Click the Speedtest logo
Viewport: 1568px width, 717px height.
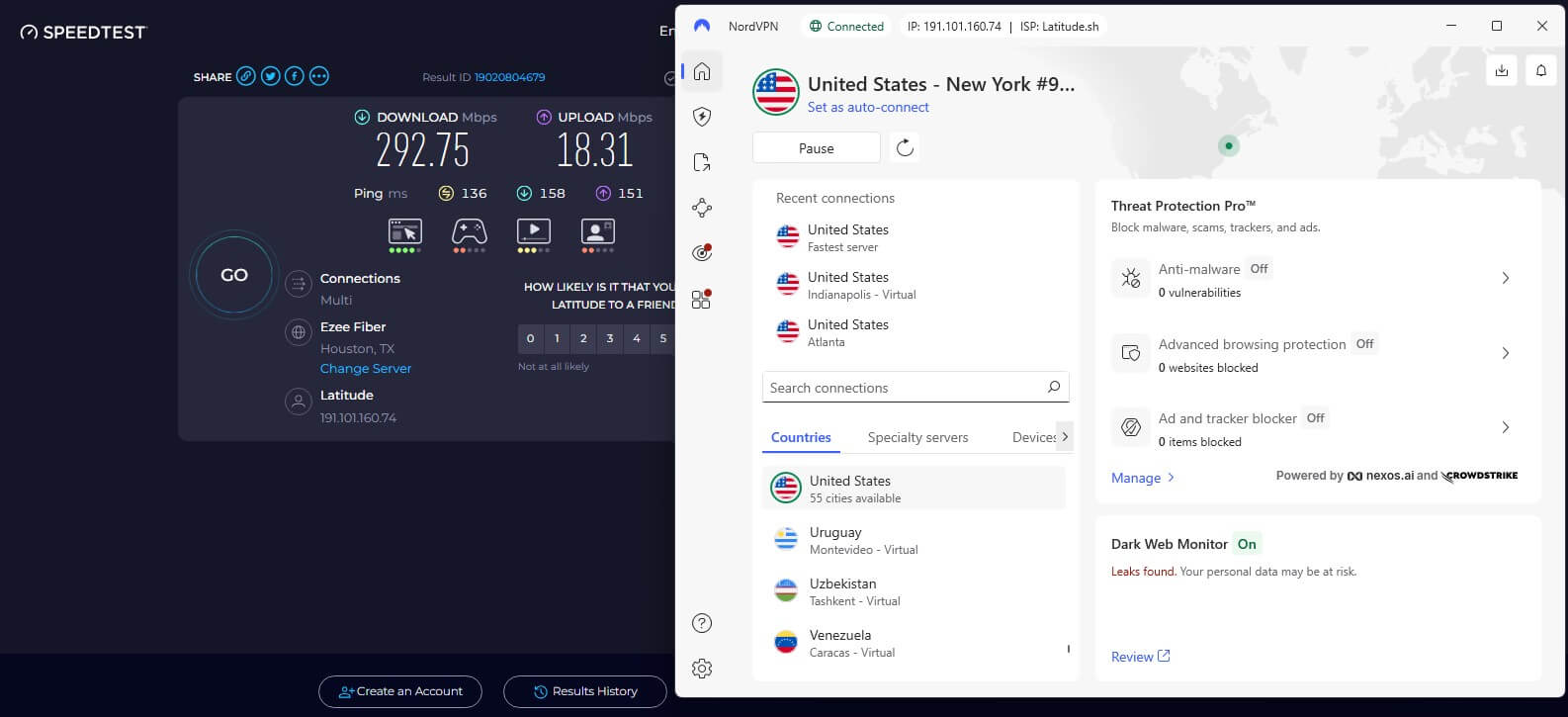click(83, 33)
